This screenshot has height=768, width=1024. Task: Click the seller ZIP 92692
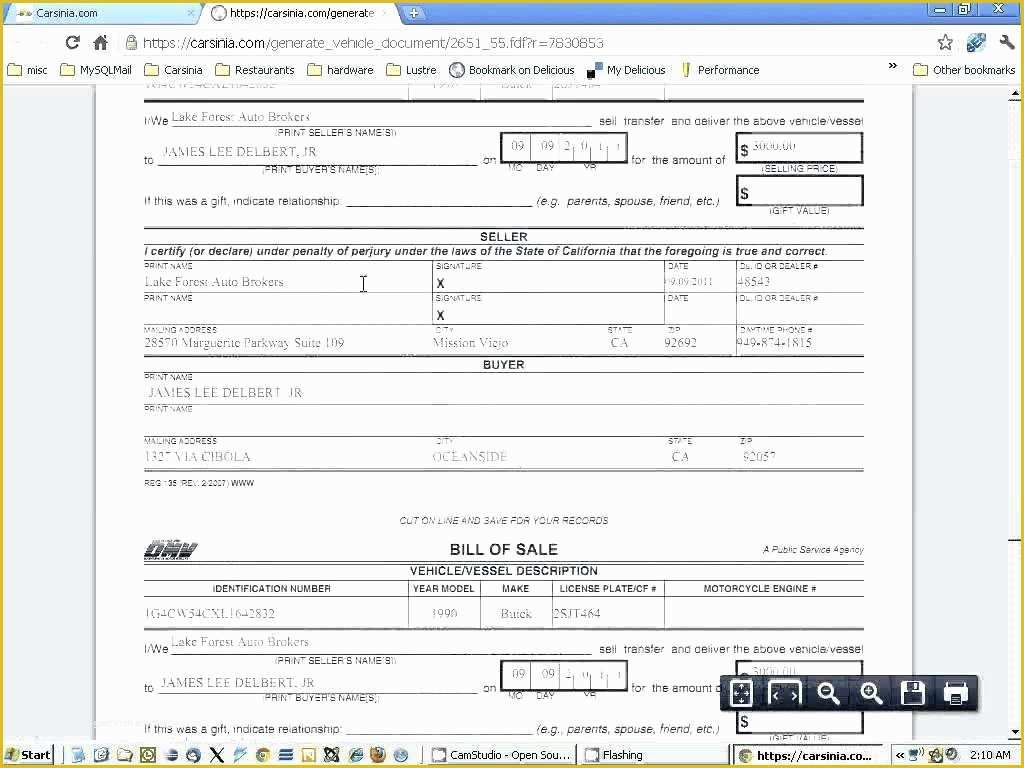pyautogui.click(x=680, y=342)
